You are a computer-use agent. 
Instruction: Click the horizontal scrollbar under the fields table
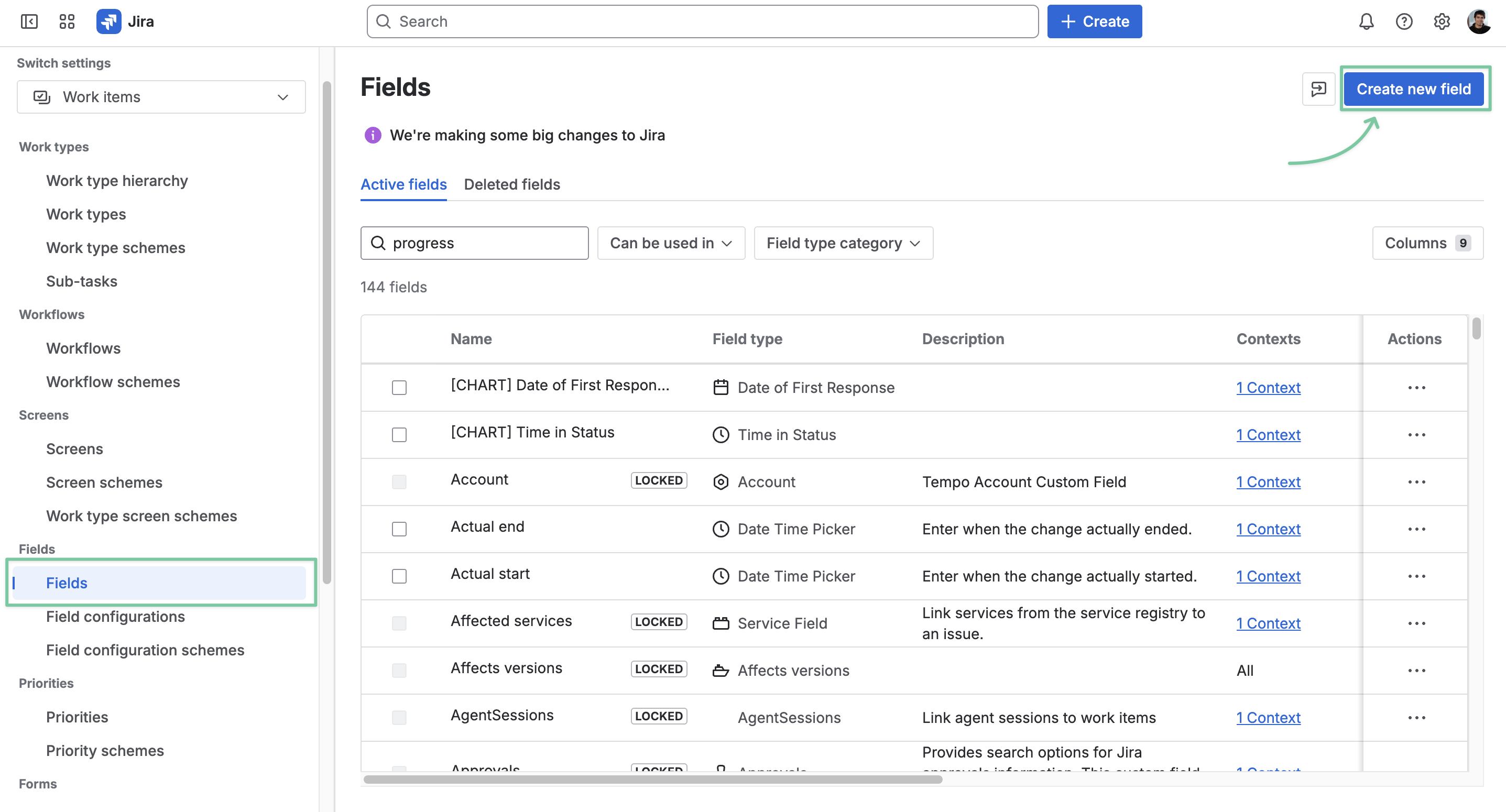[652, 780]
